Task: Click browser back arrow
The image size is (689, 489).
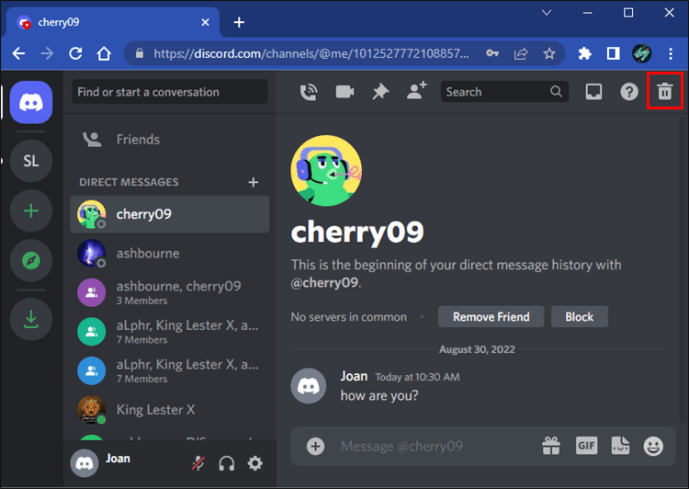Action: click(18, 54)
